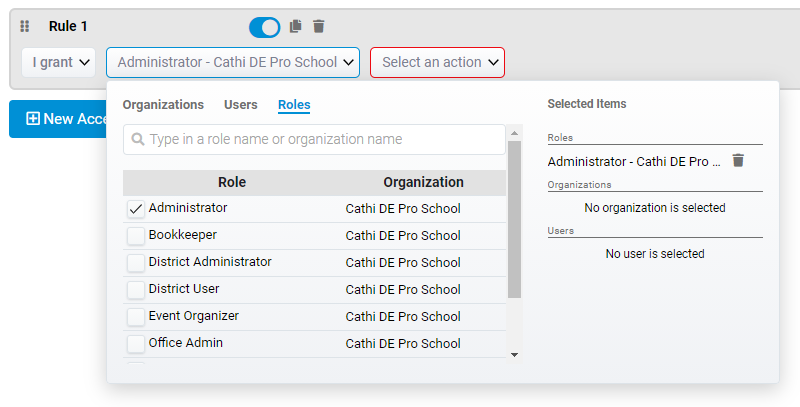Open the 'I grant' dropdown

click(58, 62)
